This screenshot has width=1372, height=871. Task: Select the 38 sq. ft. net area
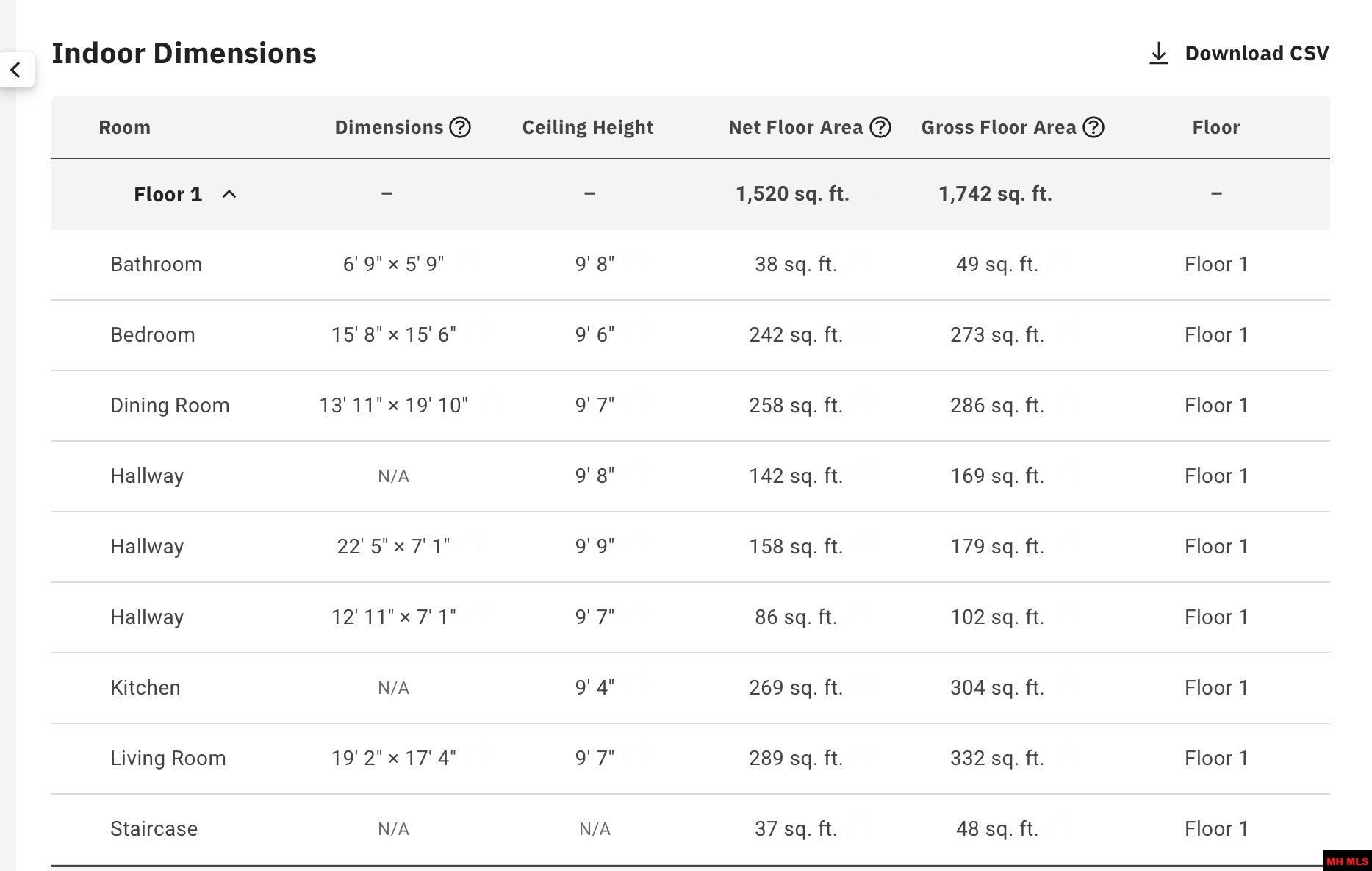click(796, 265)
